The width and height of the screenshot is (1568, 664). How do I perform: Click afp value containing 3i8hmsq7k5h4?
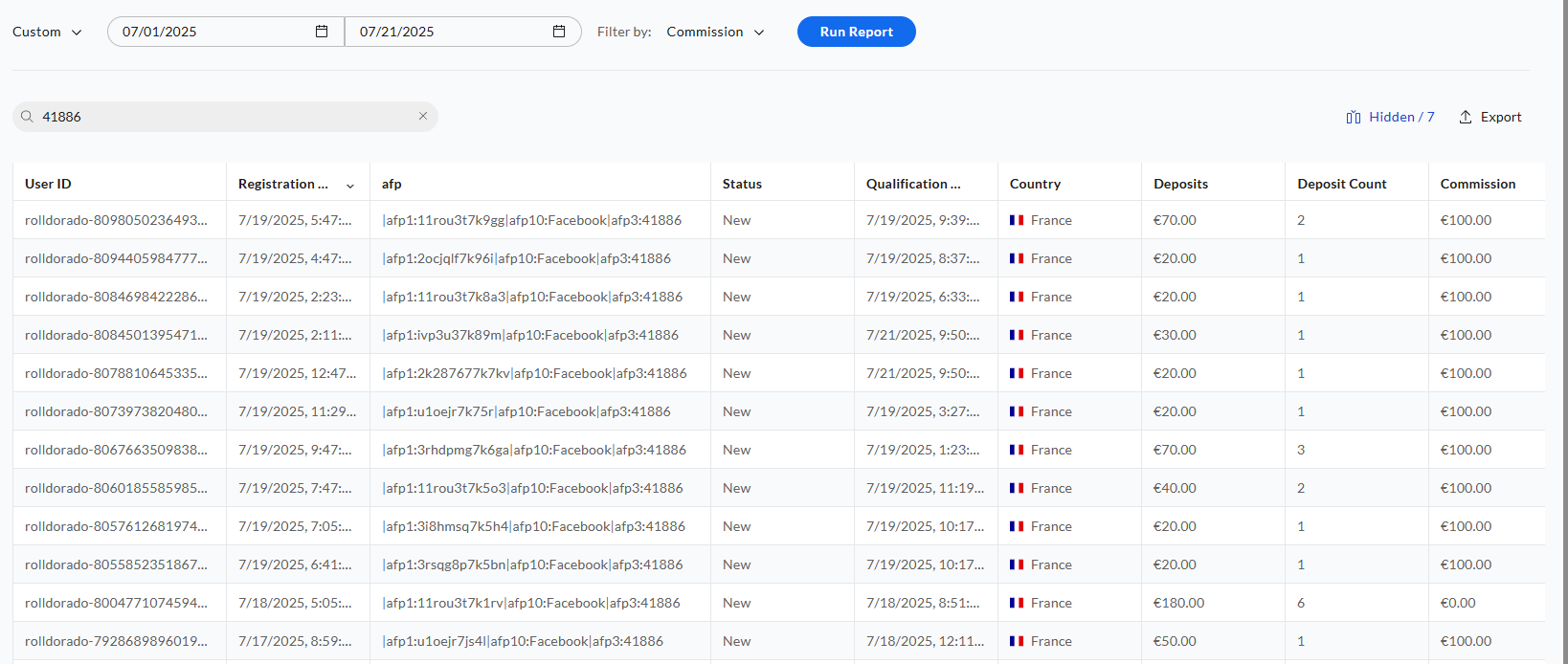pos(533,526)
